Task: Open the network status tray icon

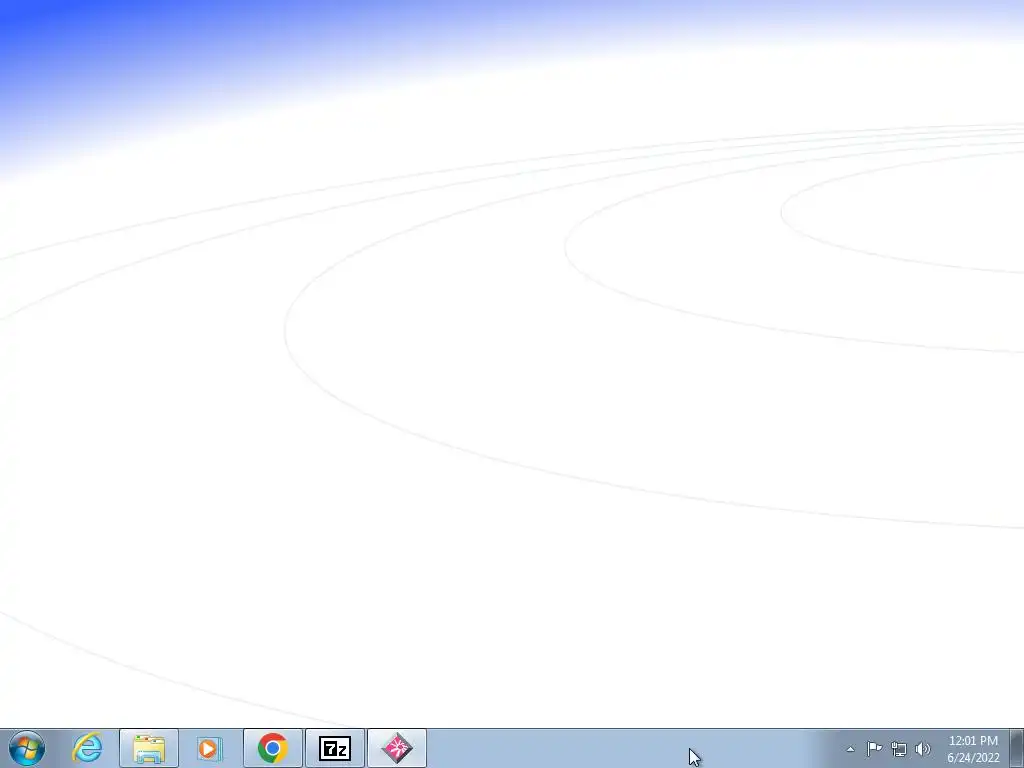Action: point(899,749)
